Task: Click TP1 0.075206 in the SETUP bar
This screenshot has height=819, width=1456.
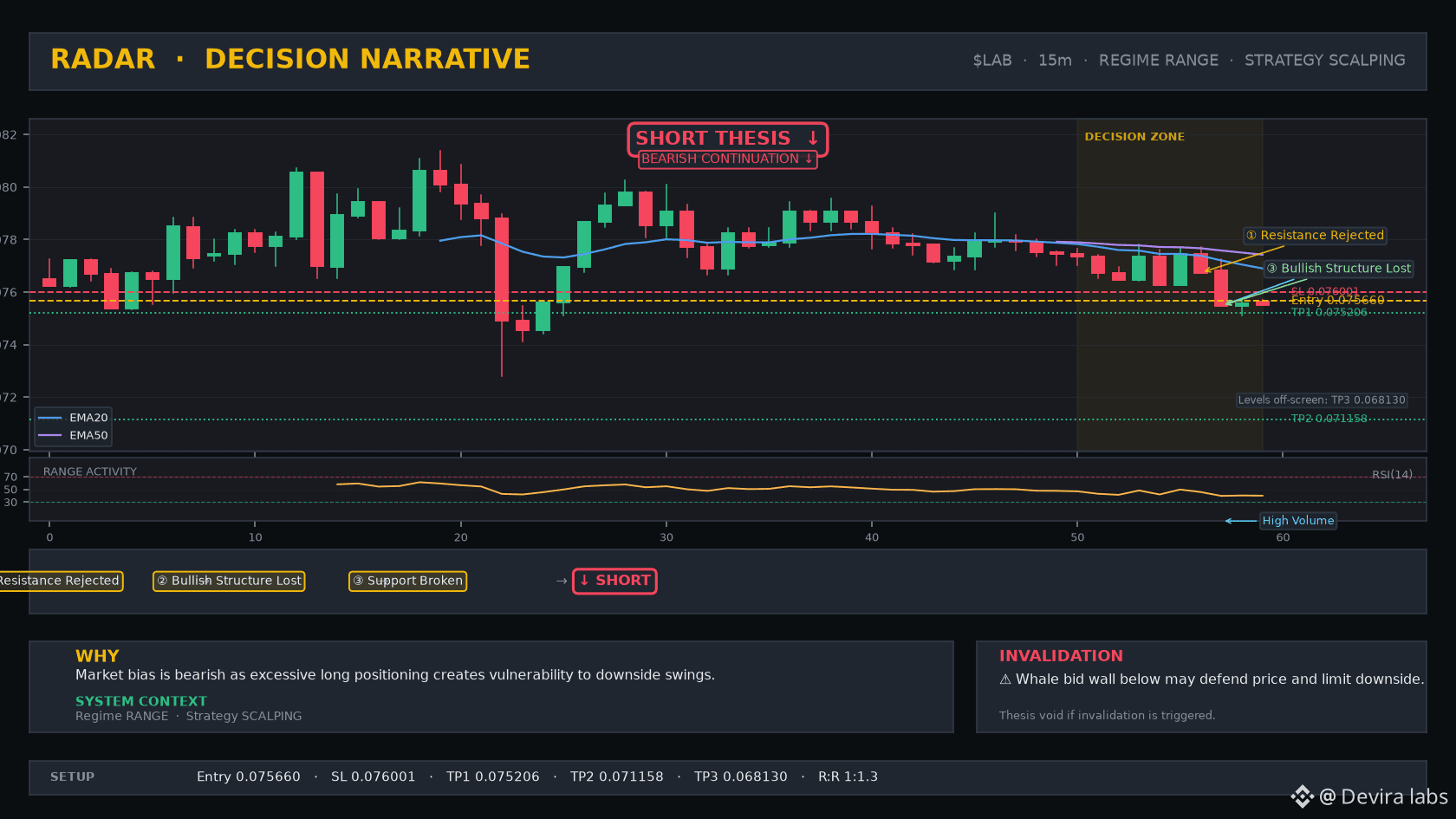Action: [x=493, y=777]
